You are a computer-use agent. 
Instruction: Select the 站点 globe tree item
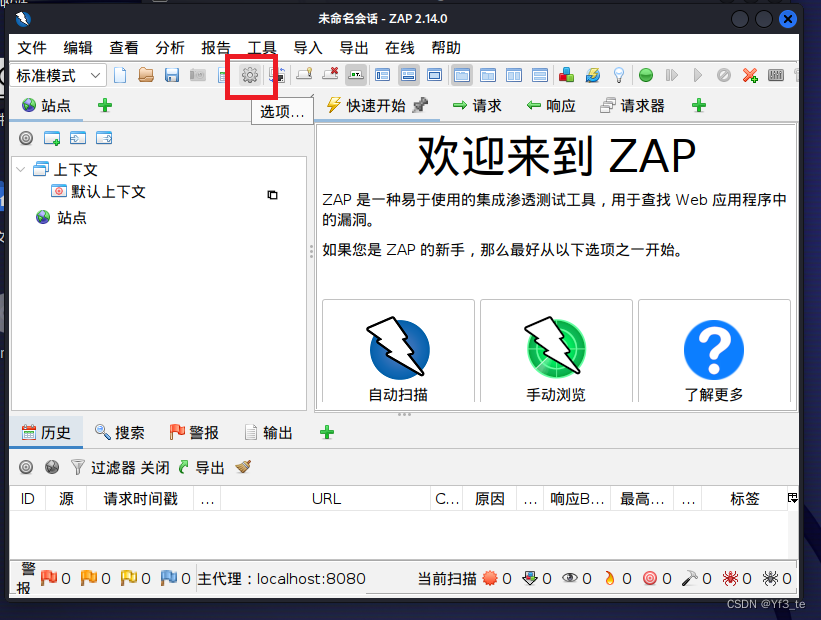click(61, 217)
